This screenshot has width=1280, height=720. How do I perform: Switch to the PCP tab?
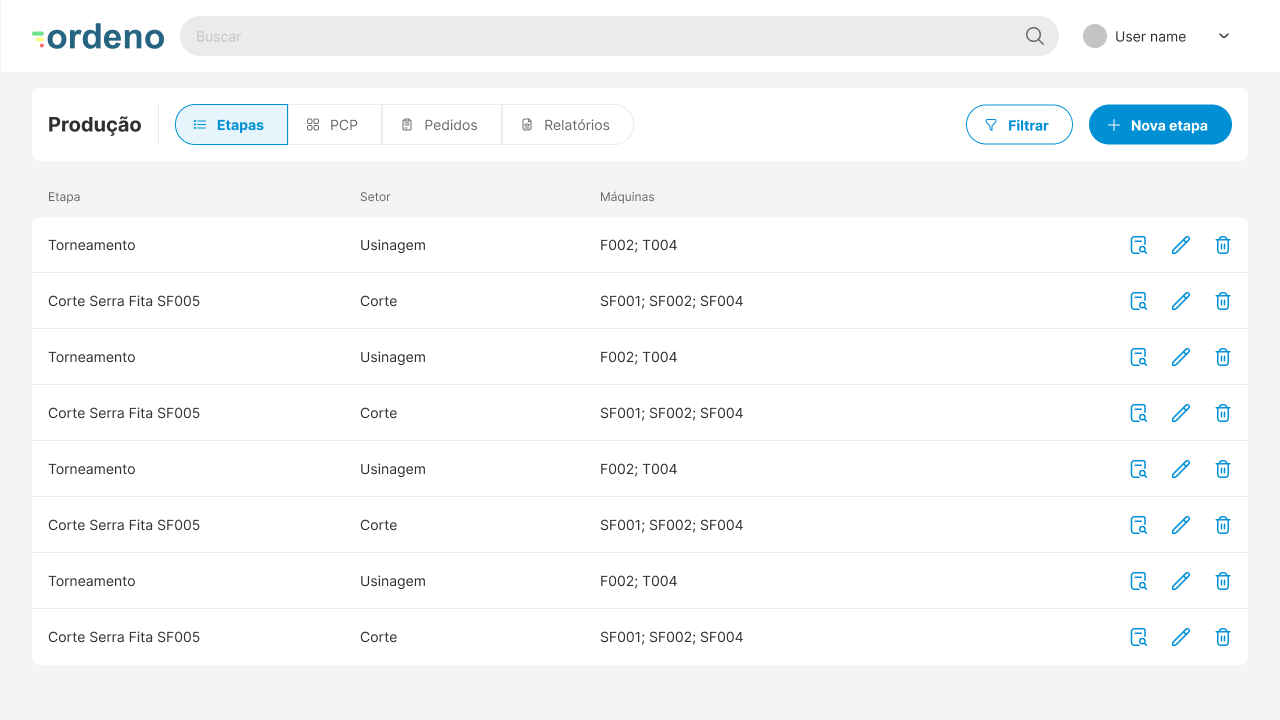click(334, 125)
